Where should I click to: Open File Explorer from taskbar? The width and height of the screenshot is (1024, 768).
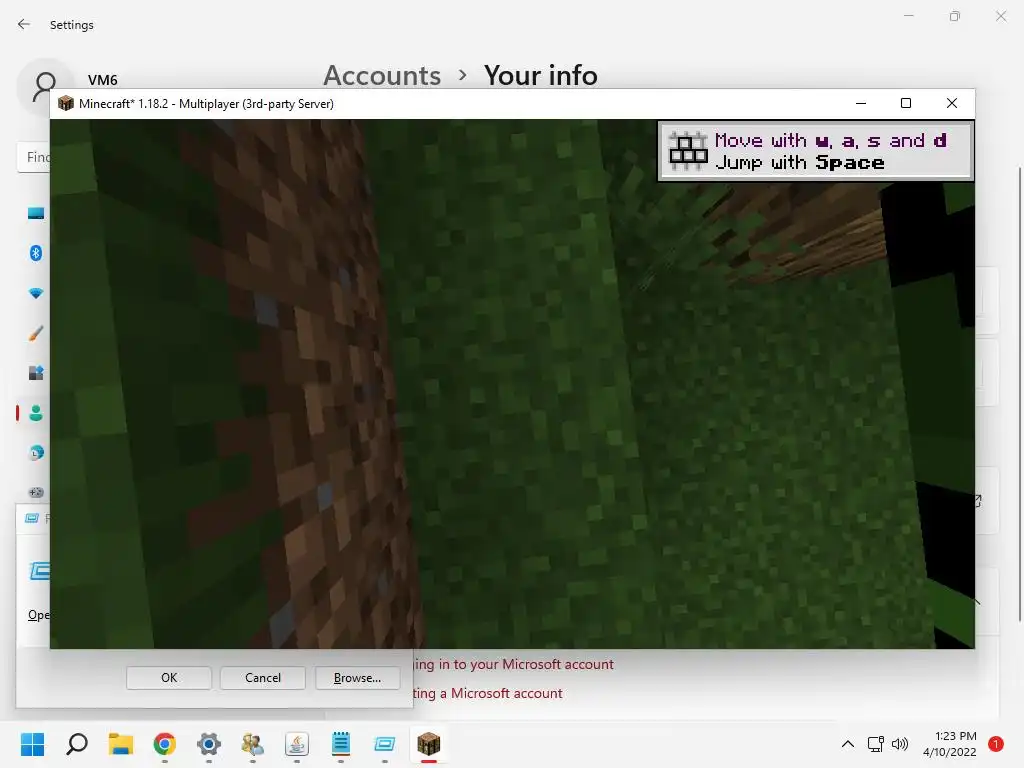tap(121, 744)
